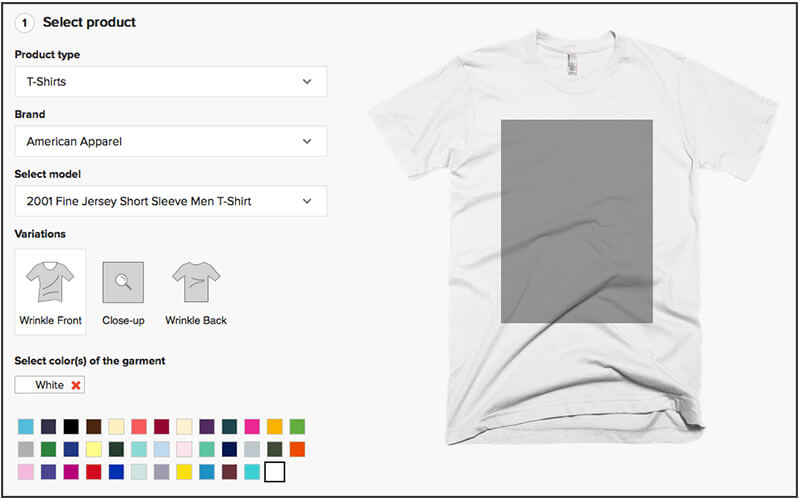Choose the pale yellow color swatch
This screenshot has width=800, height=501.
[94, 449]
